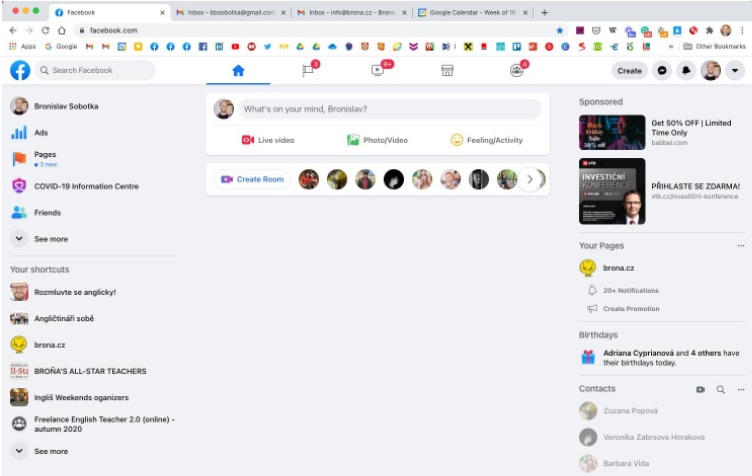Viewport: 752px width, 476px height.
Task: Open Messenger from the top bar
Action: click(x=662, y=70)
